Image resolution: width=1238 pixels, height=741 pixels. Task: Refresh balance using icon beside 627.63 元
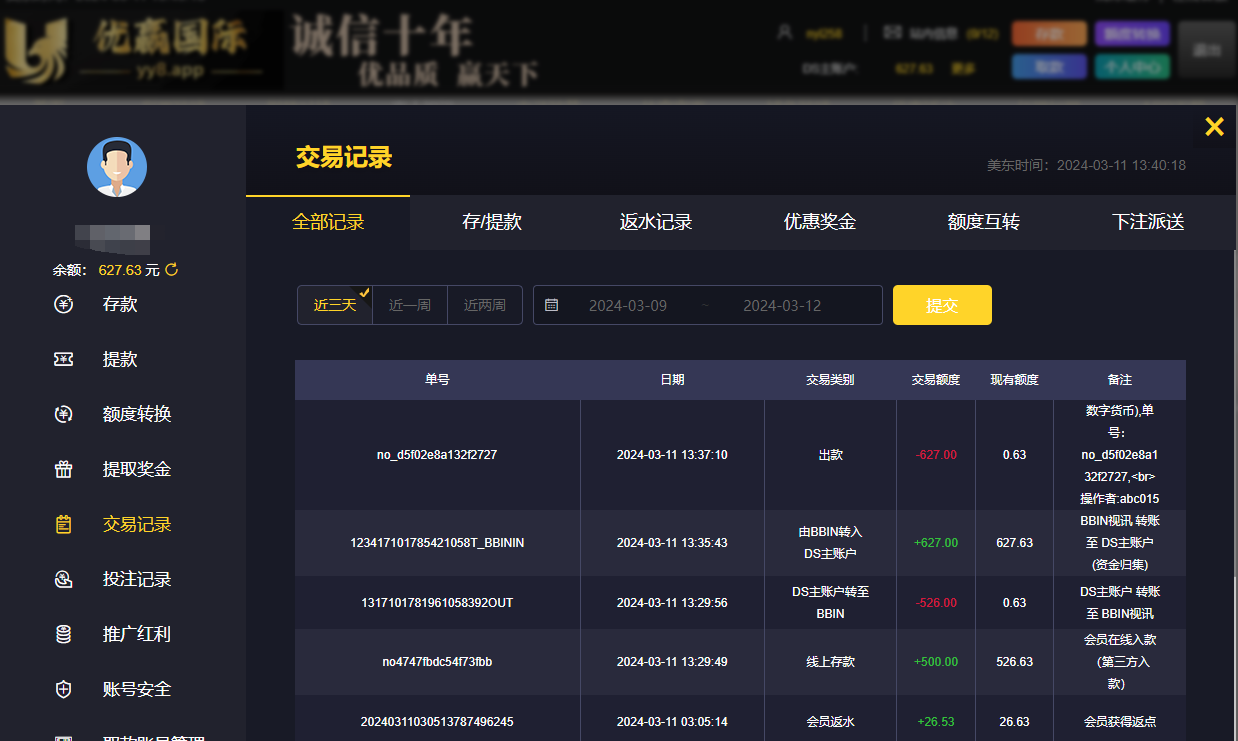[171, 270]
